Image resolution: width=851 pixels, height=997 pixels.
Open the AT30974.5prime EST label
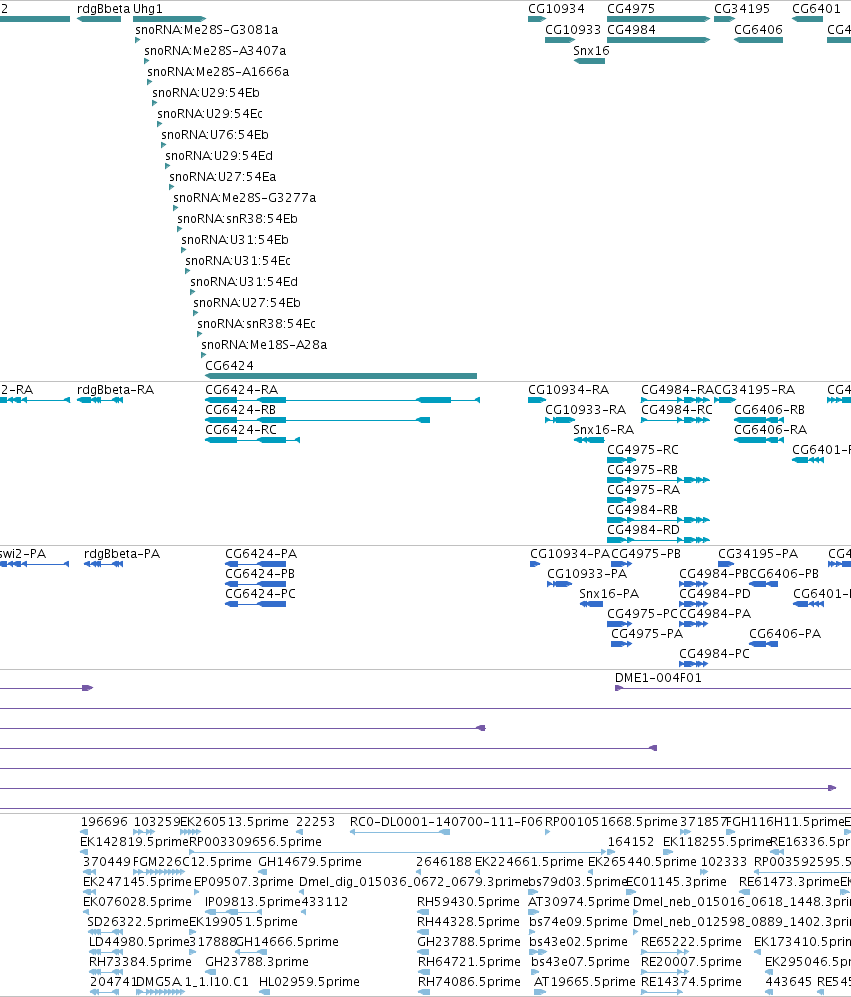[x=579, y=902]
